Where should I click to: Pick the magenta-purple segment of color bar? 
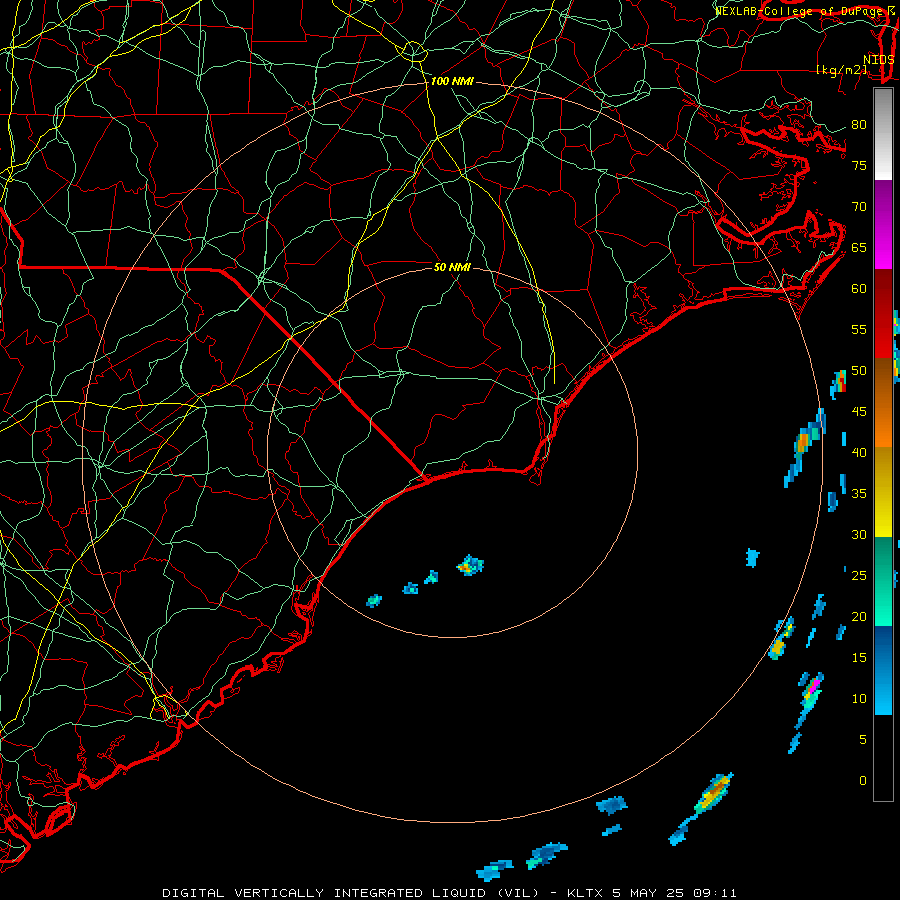[883, 225]
